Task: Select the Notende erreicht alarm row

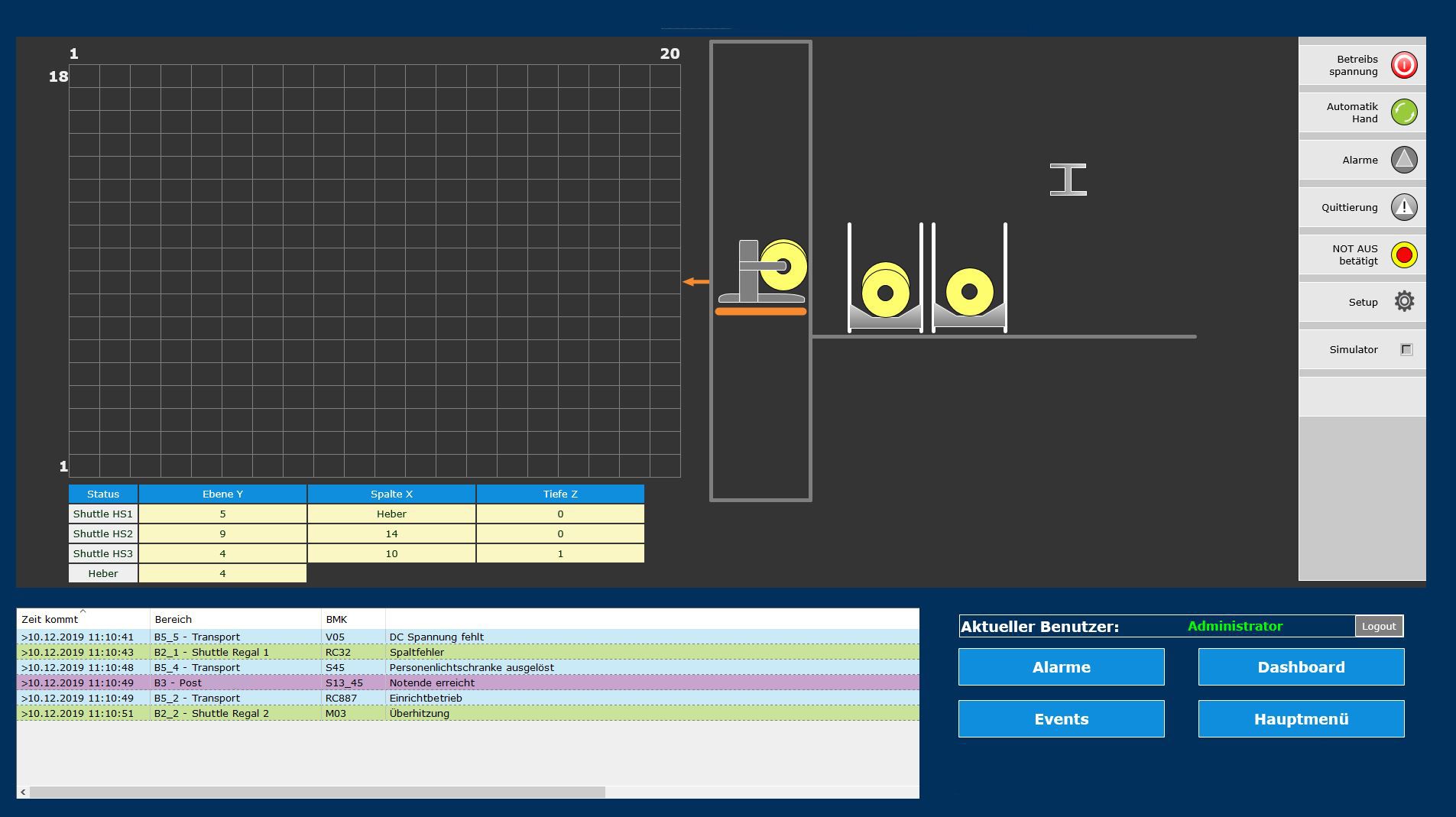Action: pyautogui.click(x=432, y=683)
